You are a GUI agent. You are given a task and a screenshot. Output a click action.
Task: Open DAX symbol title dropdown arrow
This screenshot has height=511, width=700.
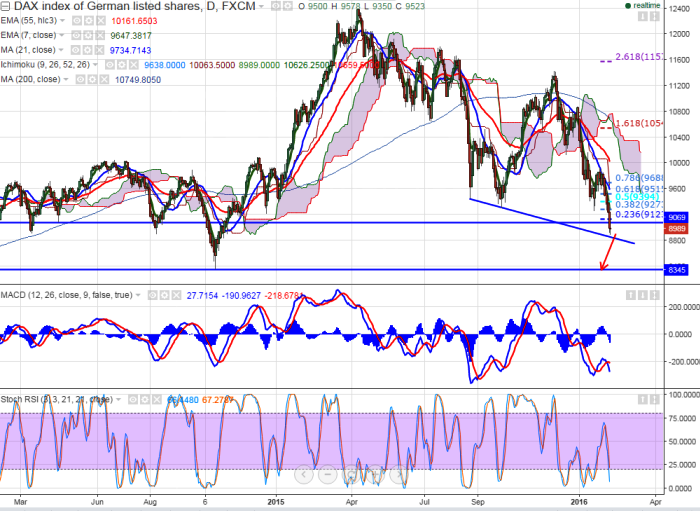click(262, 7)
